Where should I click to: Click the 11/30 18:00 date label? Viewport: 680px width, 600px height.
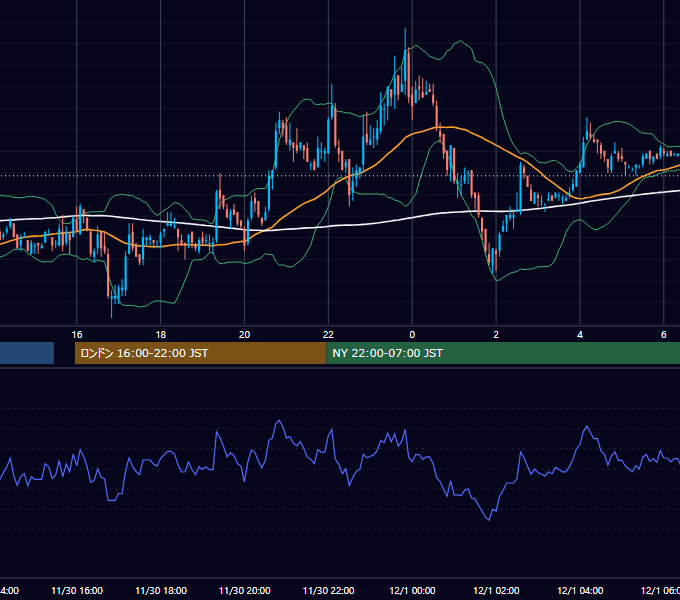(161, 590)
